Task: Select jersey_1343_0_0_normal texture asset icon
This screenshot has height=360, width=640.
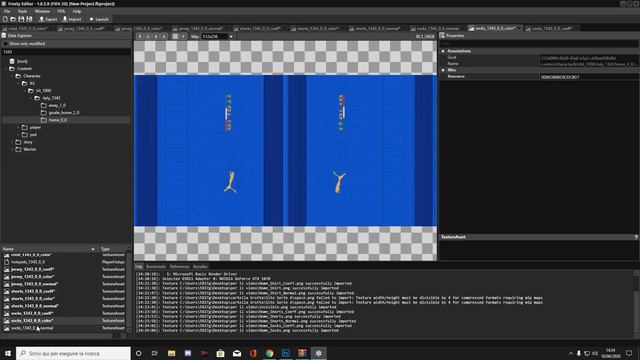Action: click(x=7, y=284)
